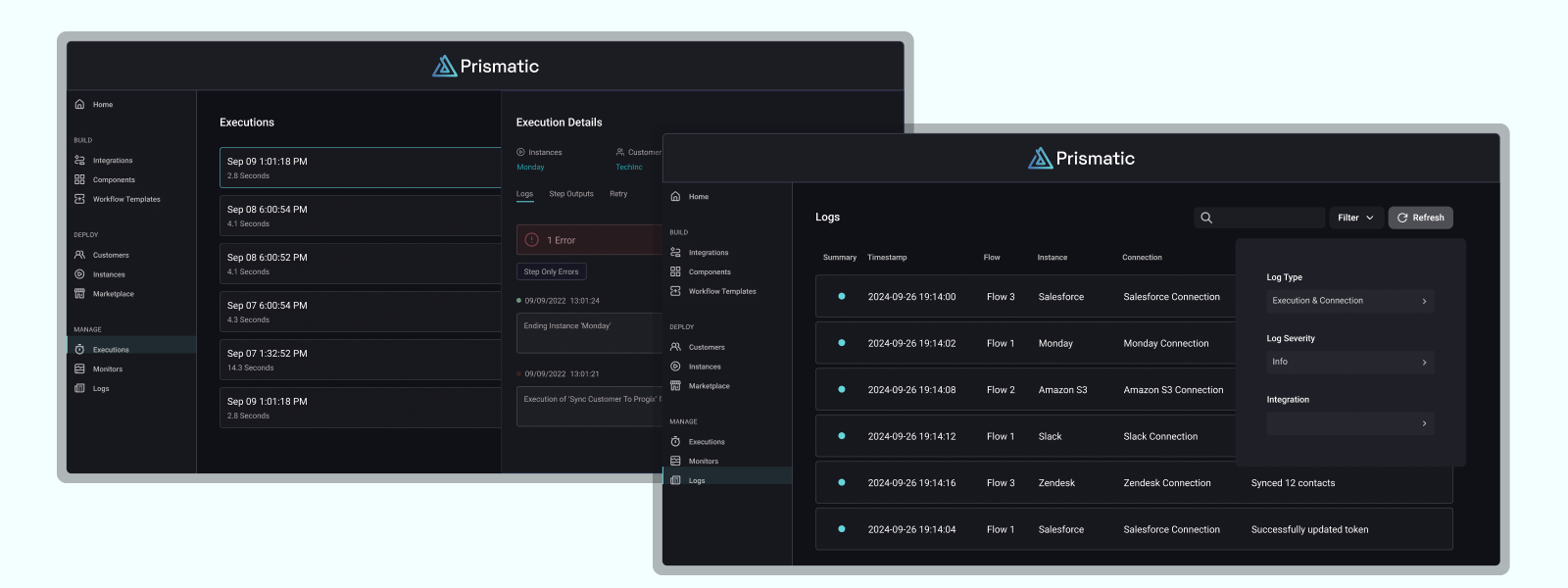Open Marketplace store icon in Logs window
The width and height of the screenshot is (1568, 588).
[675, 386]
